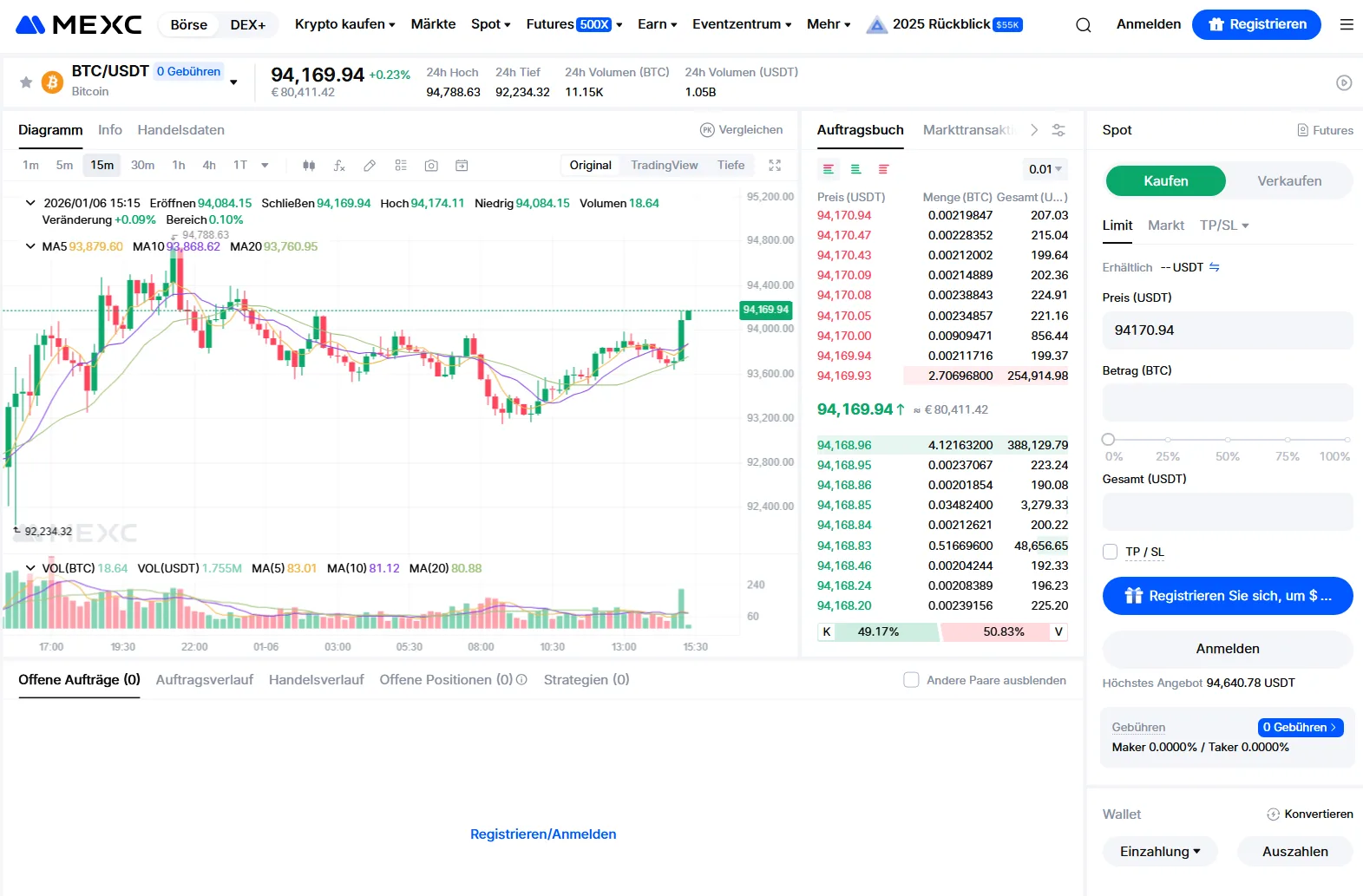Viewport: 1363px width, 896px height.
Task: Expand the Spot navigation menu
Action: point(491,24)
